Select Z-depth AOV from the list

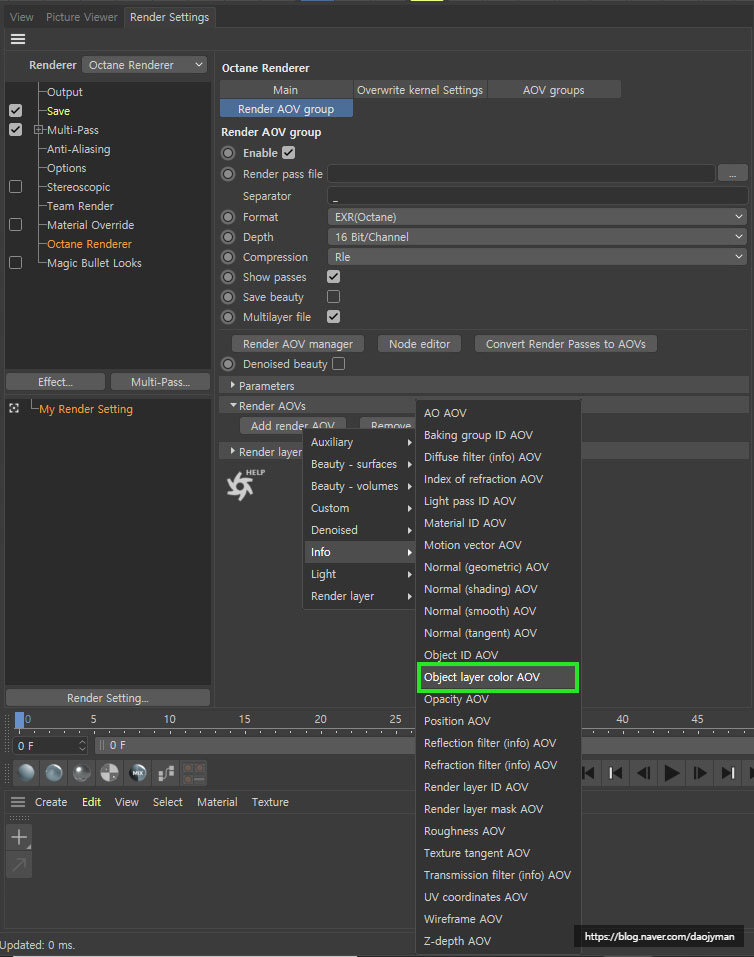[x=498, y=941]
